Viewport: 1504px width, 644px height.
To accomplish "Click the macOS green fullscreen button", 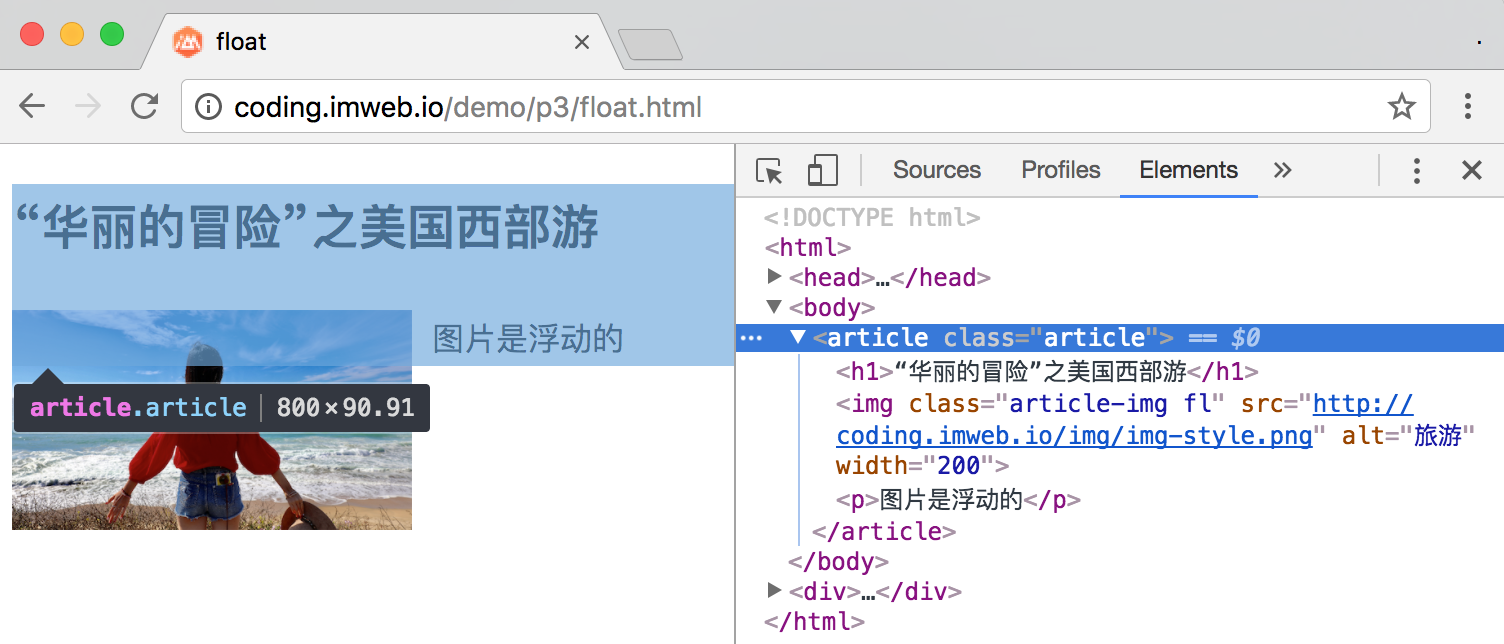I will point(112,33).
